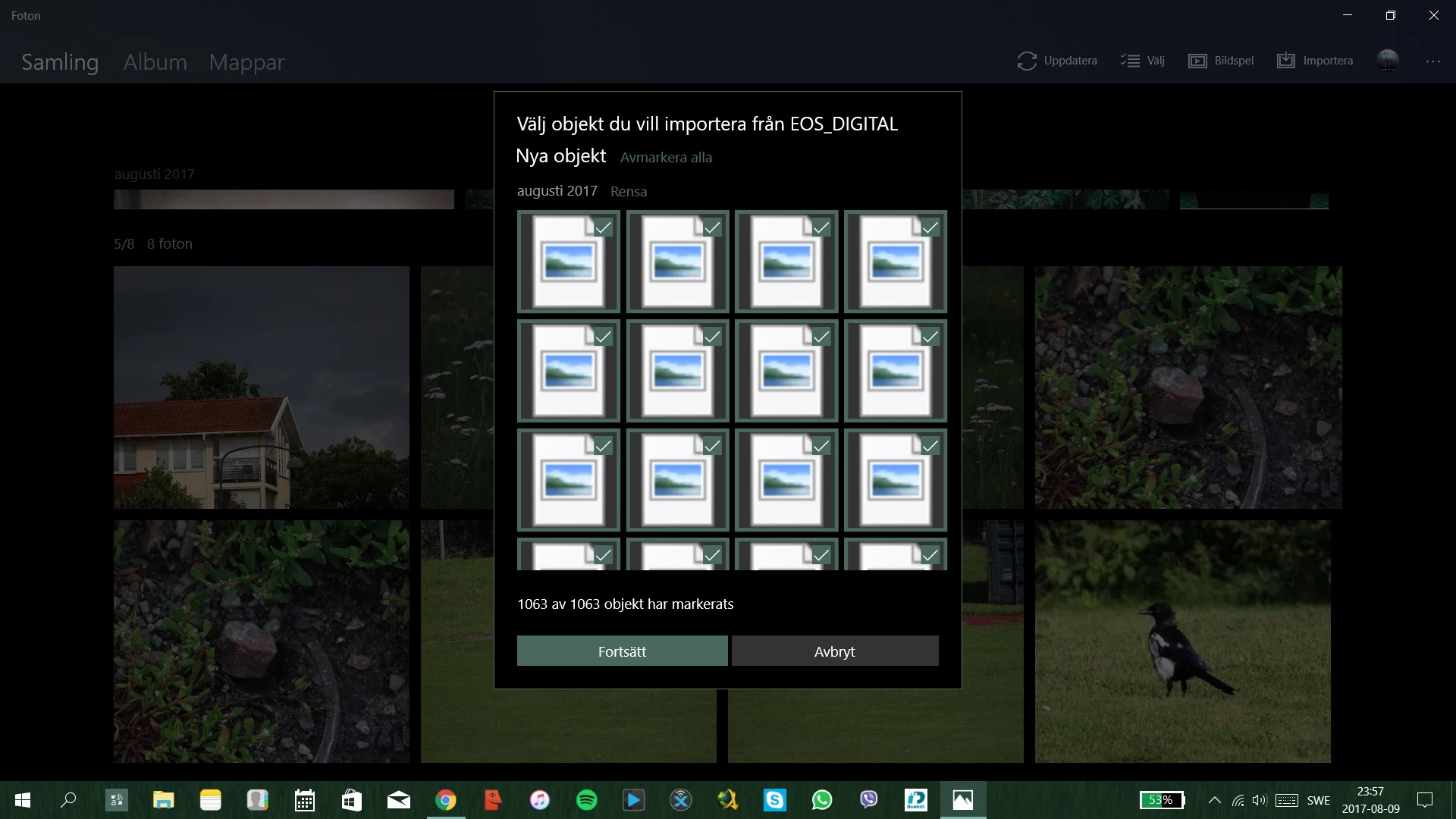The image size is (1456, 819).
Task: Click the Välj select icon
Action: (1130, 61)
